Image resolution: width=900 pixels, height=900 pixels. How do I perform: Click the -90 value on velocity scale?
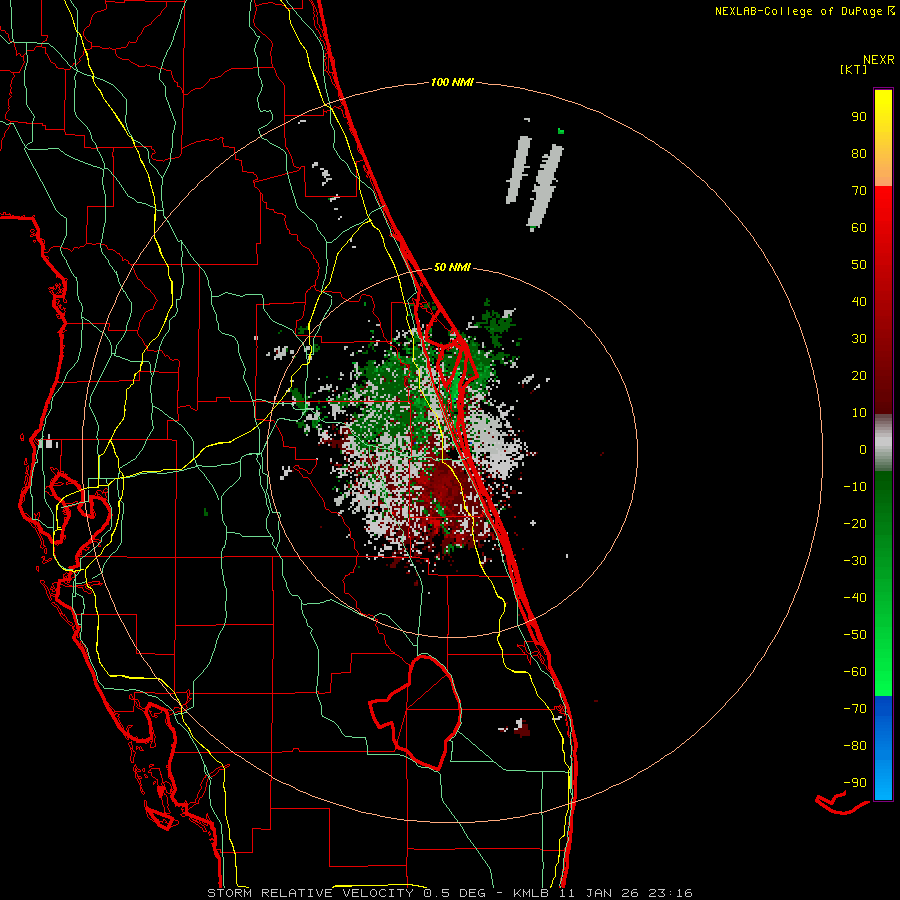coord(855,782)
